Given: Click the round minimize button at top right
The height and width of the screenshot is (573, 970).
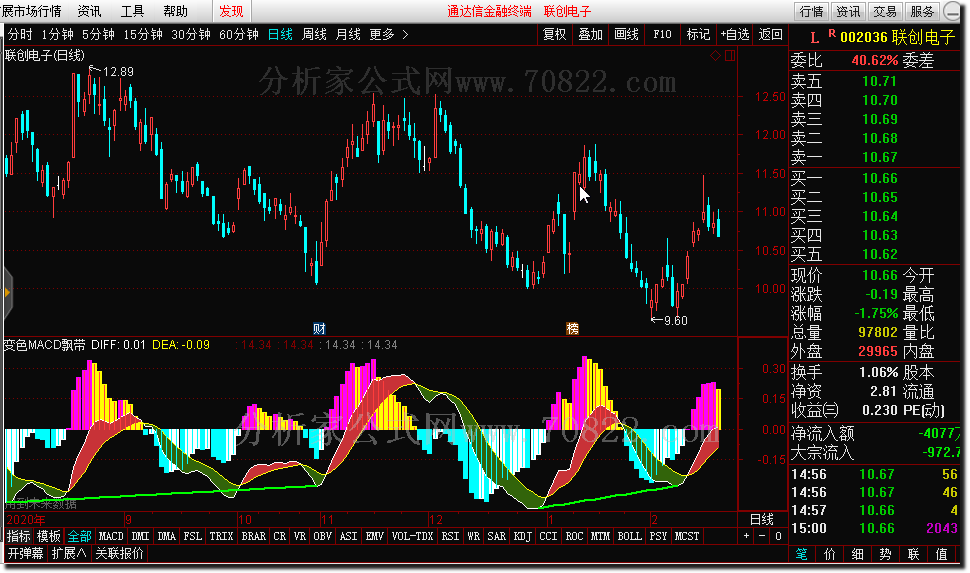Looking at the screenshot, I should tap(953, 11).
